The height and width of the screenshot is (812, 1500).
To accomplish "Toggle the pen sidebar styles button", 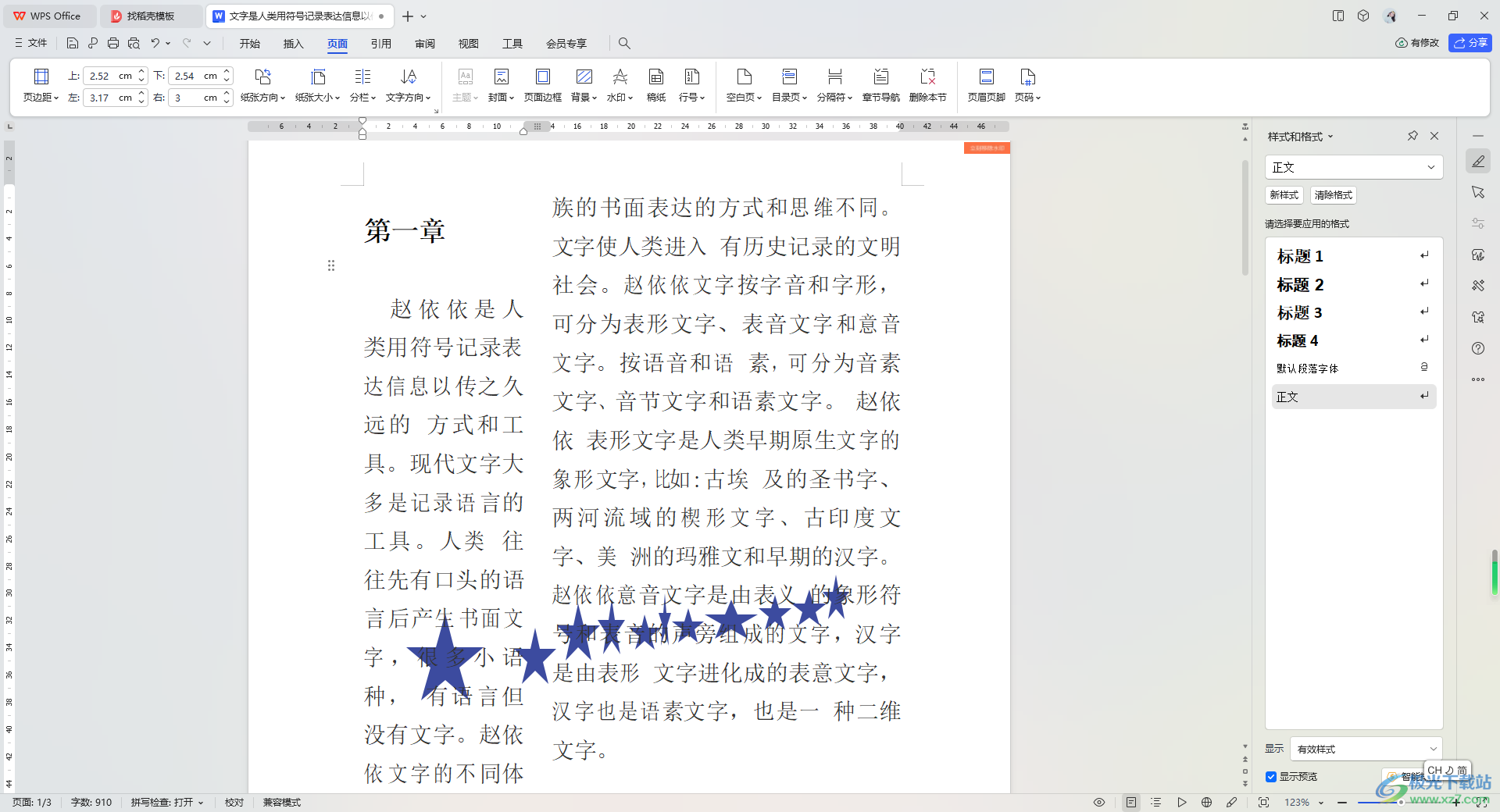I will pos(1478,162).
